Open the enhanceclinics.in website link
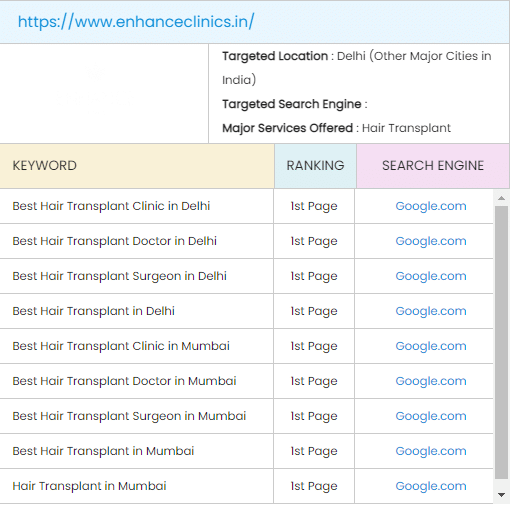Image resolution: width=515 pixels, height=509 pixels. coord(136,22)
